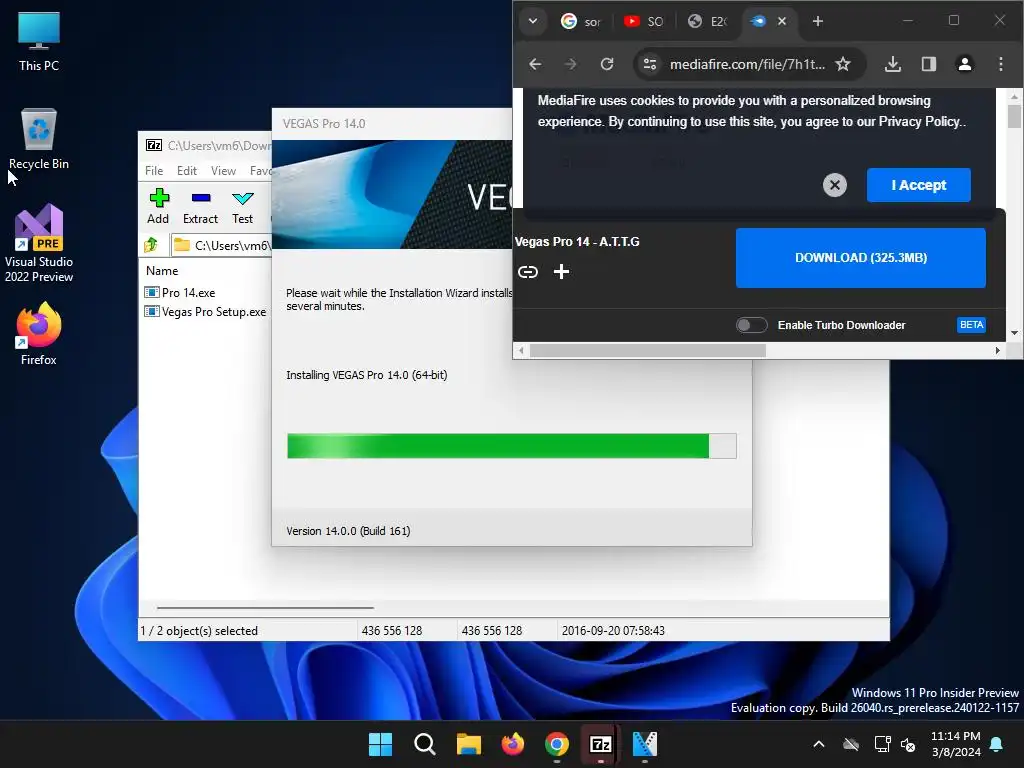Click DOWNLOAD (325.3MB) button
This screenshot has width=1024, height=768.
click(x=861, y=258)
